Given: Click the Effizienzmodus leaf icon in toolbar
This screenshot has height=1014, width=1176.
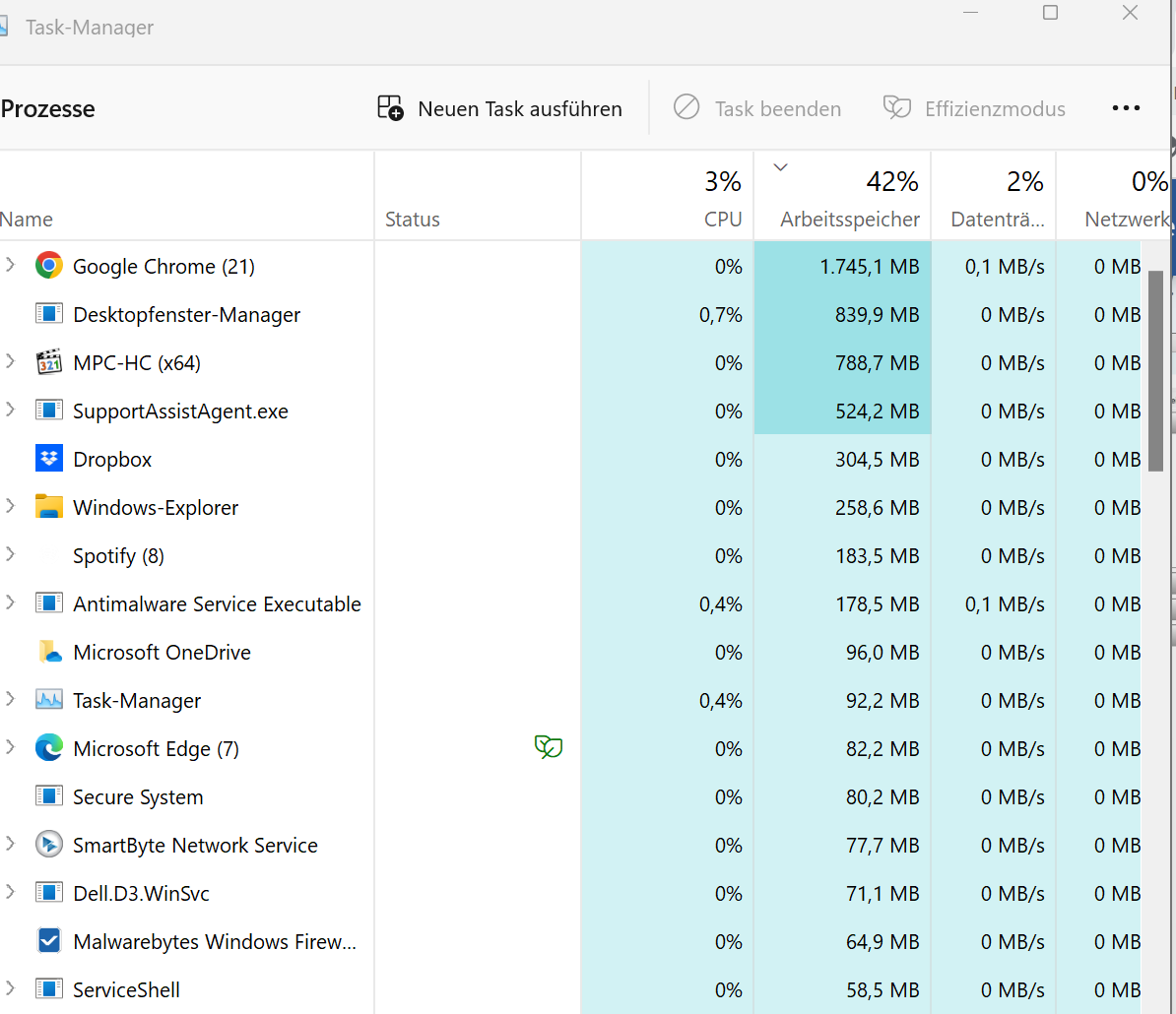Looking at the screenshot, I should (897, 107).
